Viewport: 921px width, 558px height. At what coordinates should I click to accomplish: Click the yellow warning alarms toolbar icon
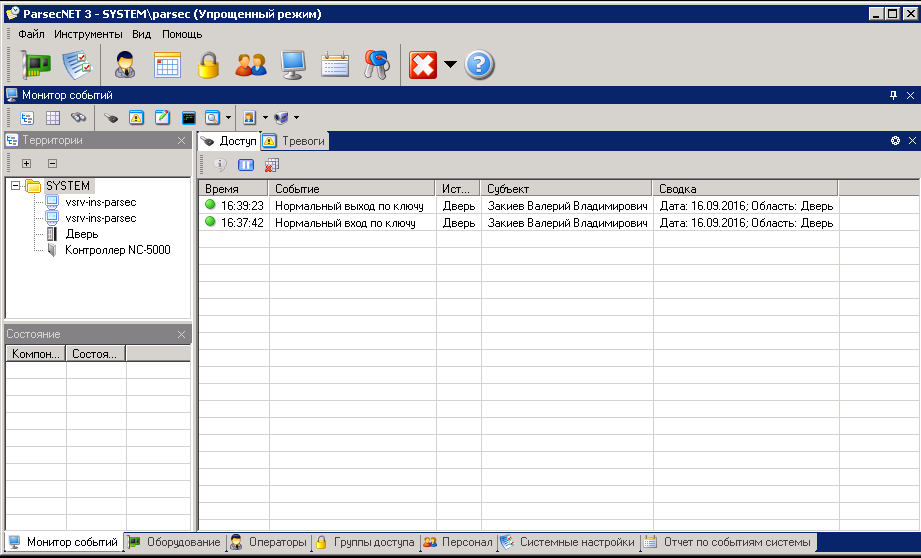pos(136,118)
